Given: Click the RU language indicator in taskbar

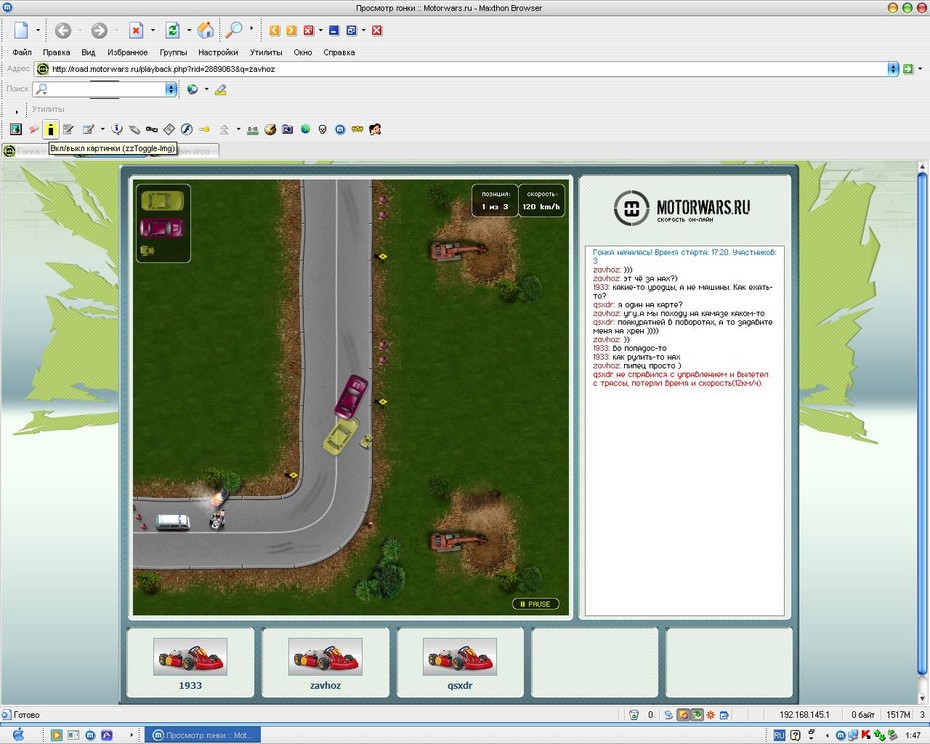Looking at the screenshot, I should tap(779, 735).
